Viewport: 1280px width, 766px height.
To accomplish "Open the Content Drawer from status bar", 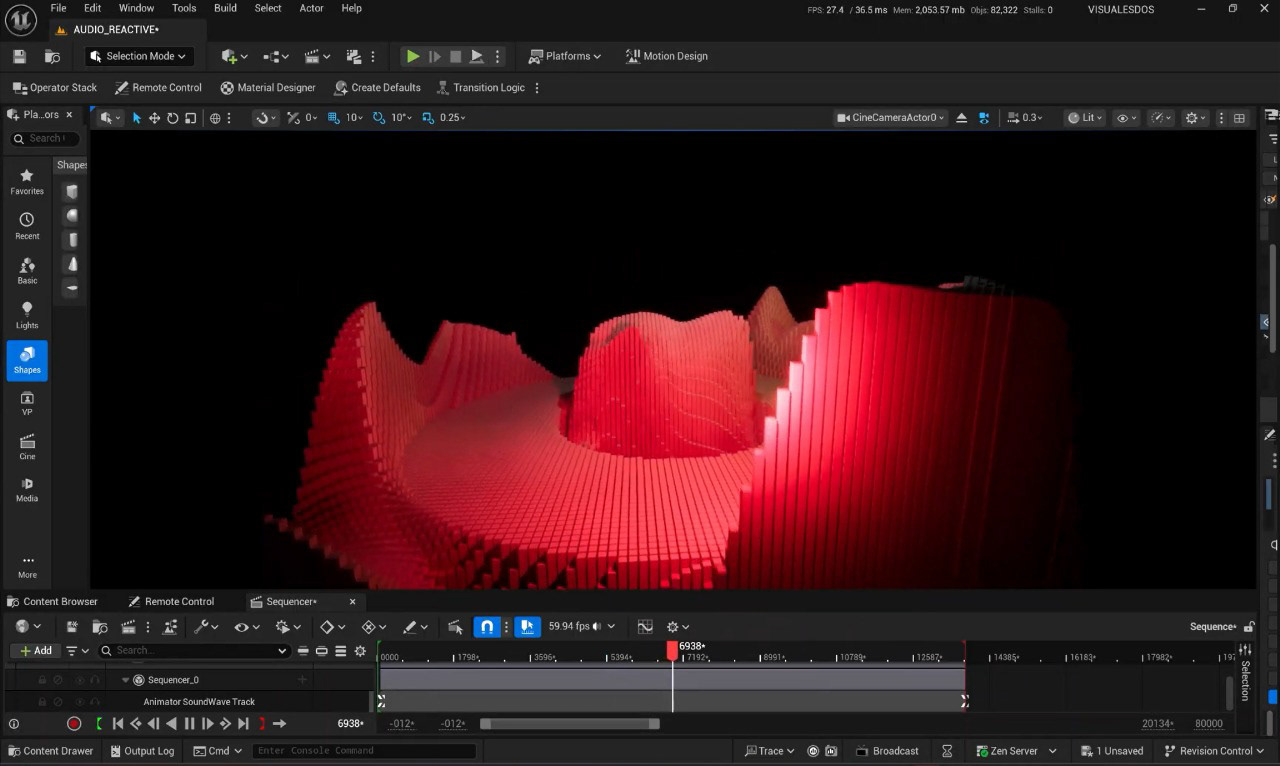I will (x=50, y=751).
